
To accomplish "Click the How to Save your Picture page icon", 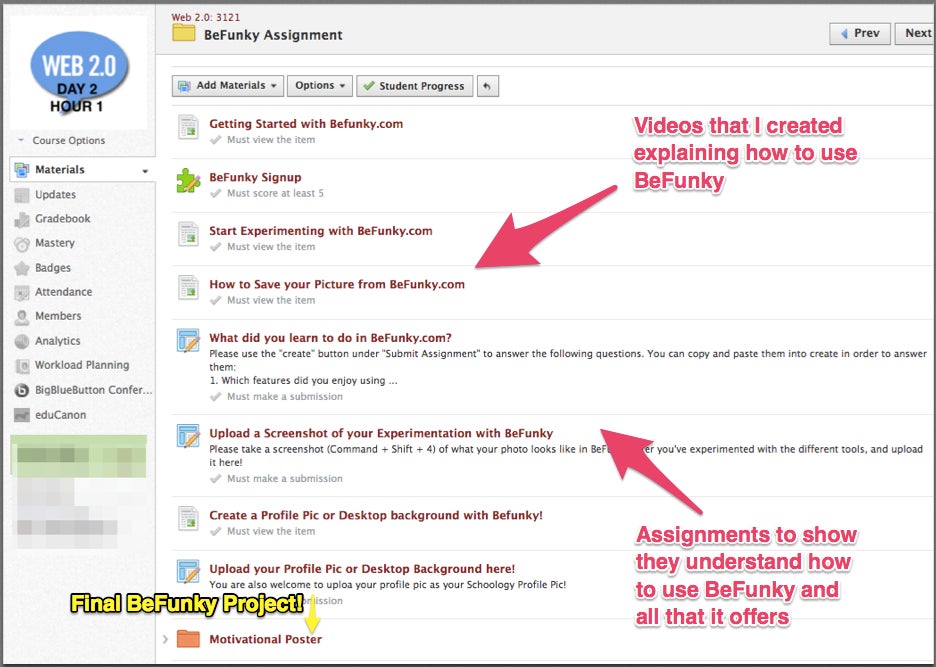I will click(x=189, y=288).
